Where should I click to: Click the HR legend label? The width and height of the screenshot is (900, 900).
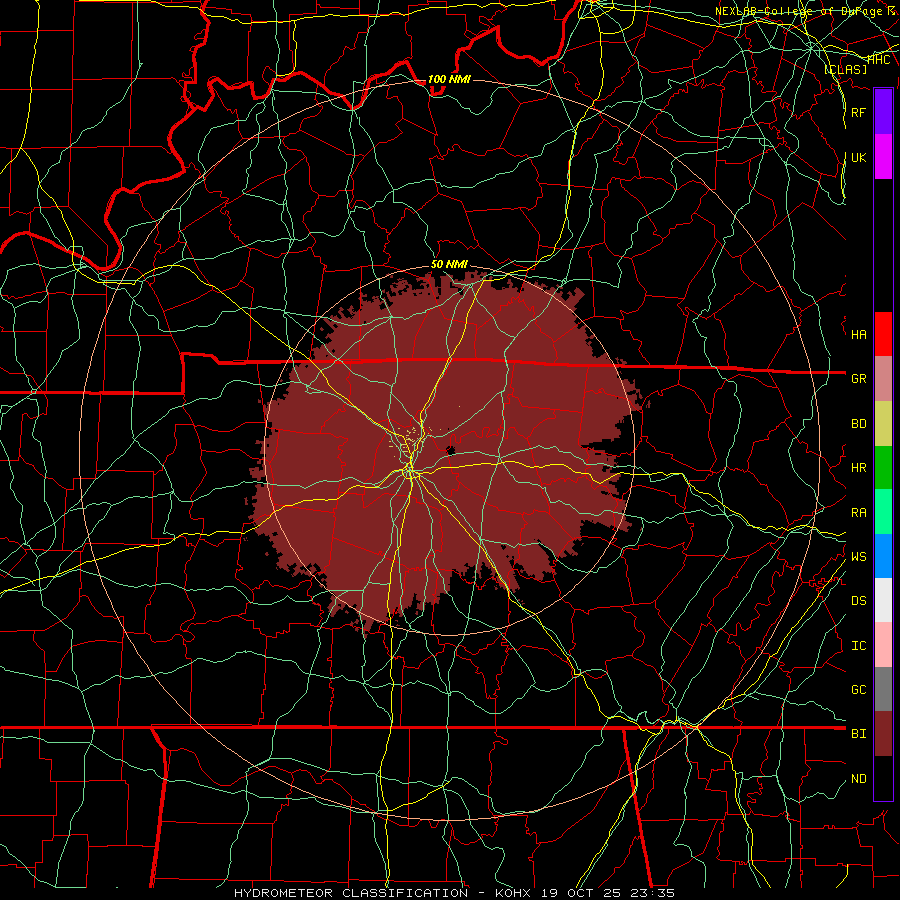coord(858,468)
